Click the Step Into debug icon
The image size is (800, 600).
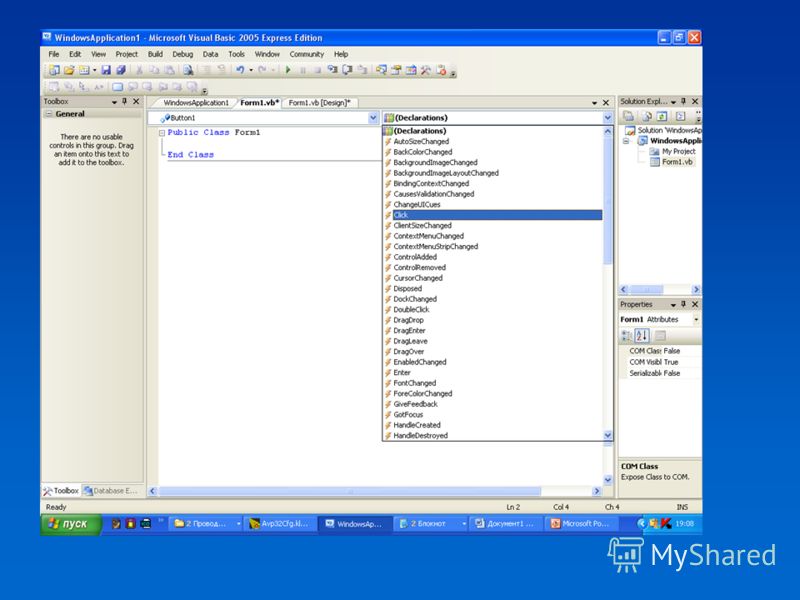[x=333, y=70]
